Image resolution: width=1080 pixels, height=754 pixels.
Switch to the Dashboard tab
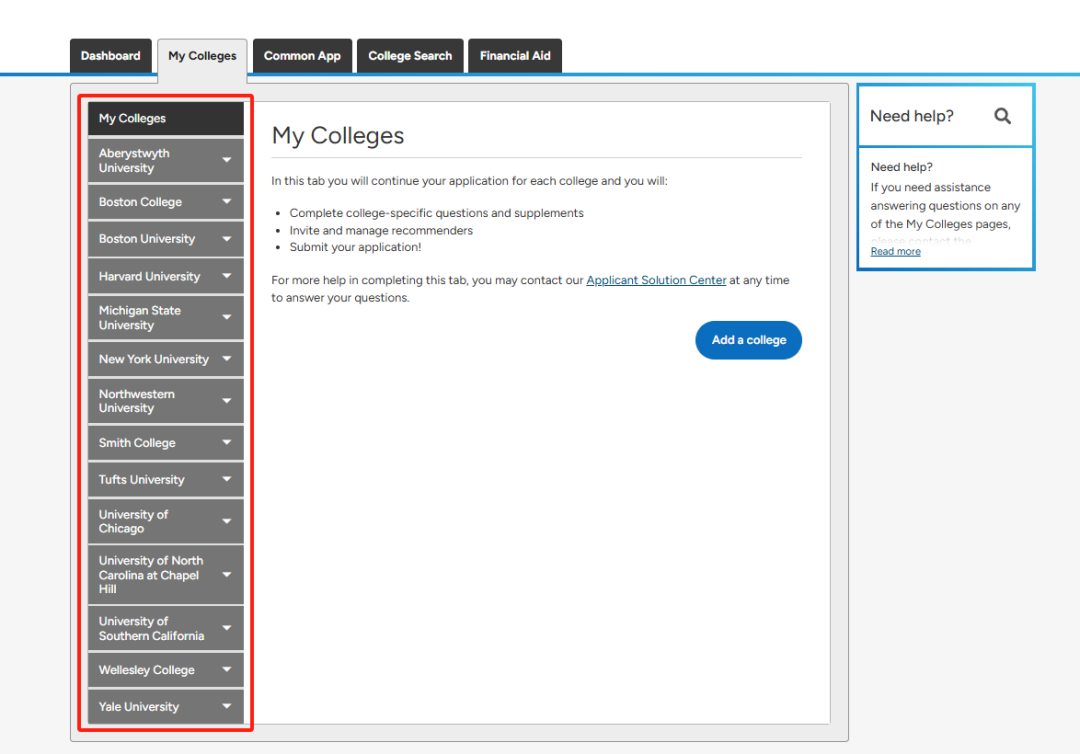point(110,56)
